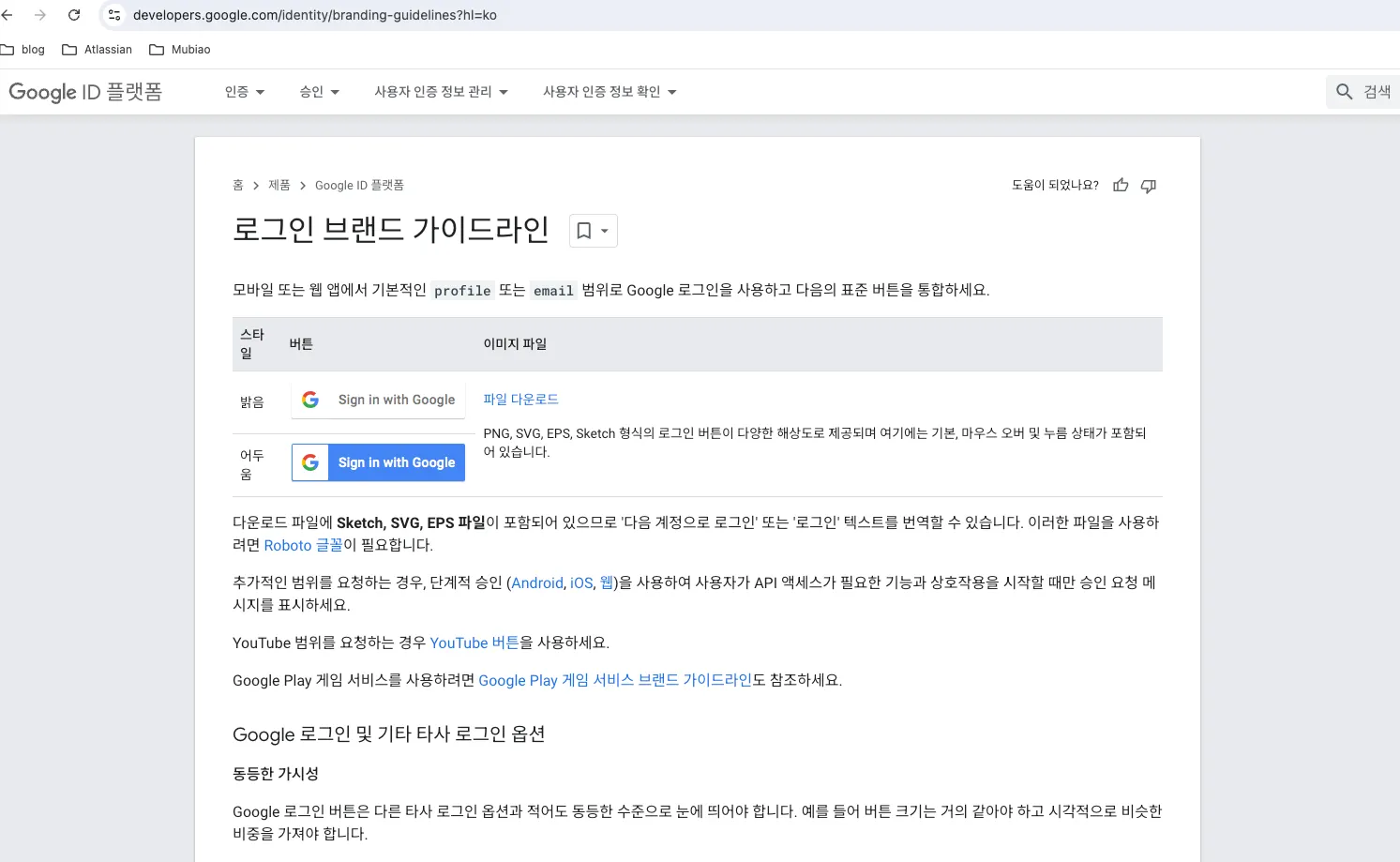Viewport: 1400px width, 862px height.
Task: Click the 어두움 style row label
Action: point(252,464)
